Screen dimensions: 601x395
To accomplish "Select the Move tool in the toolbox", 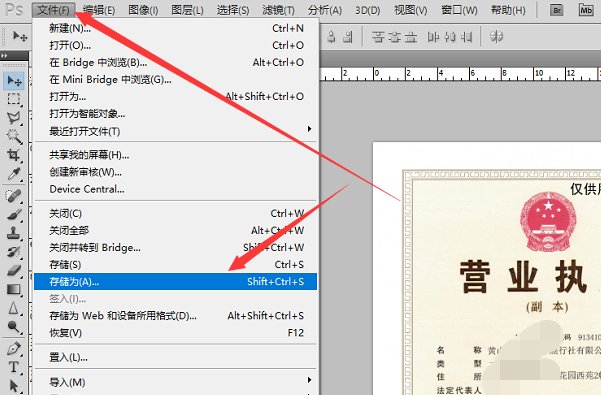I will coord(15,81).
